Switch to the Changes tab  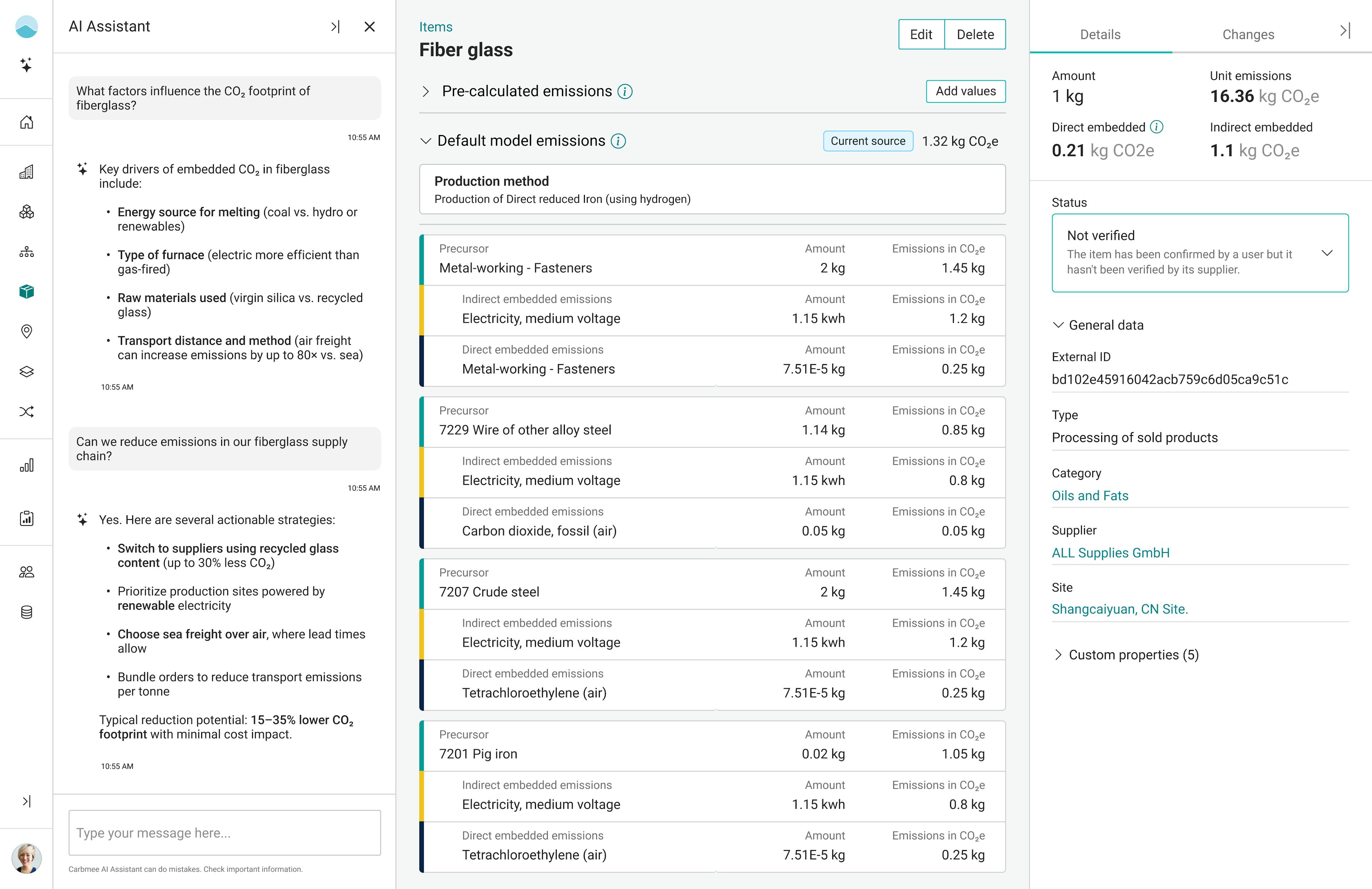[1247, 35]
